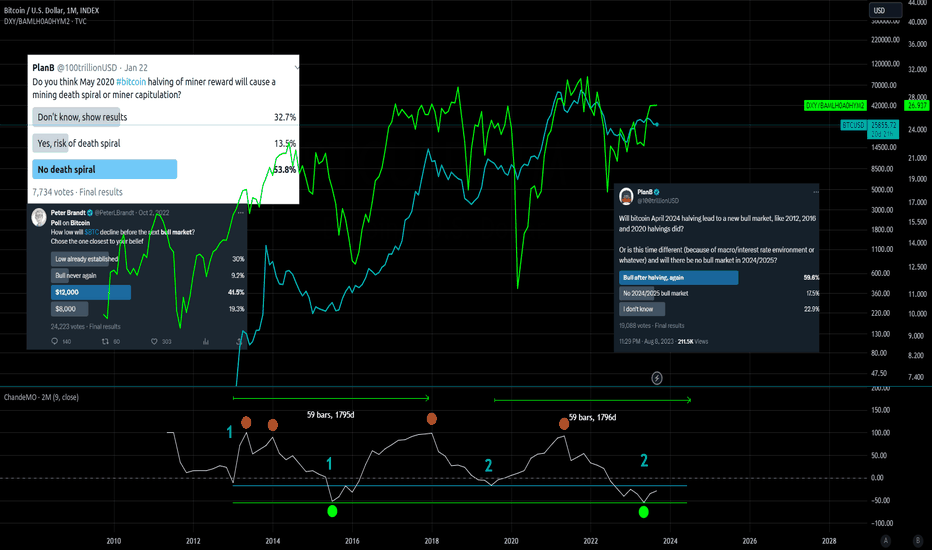Click the chart title "Bitcoin / U.S. Dollar, 1M, INDEX"

point(52,10)
